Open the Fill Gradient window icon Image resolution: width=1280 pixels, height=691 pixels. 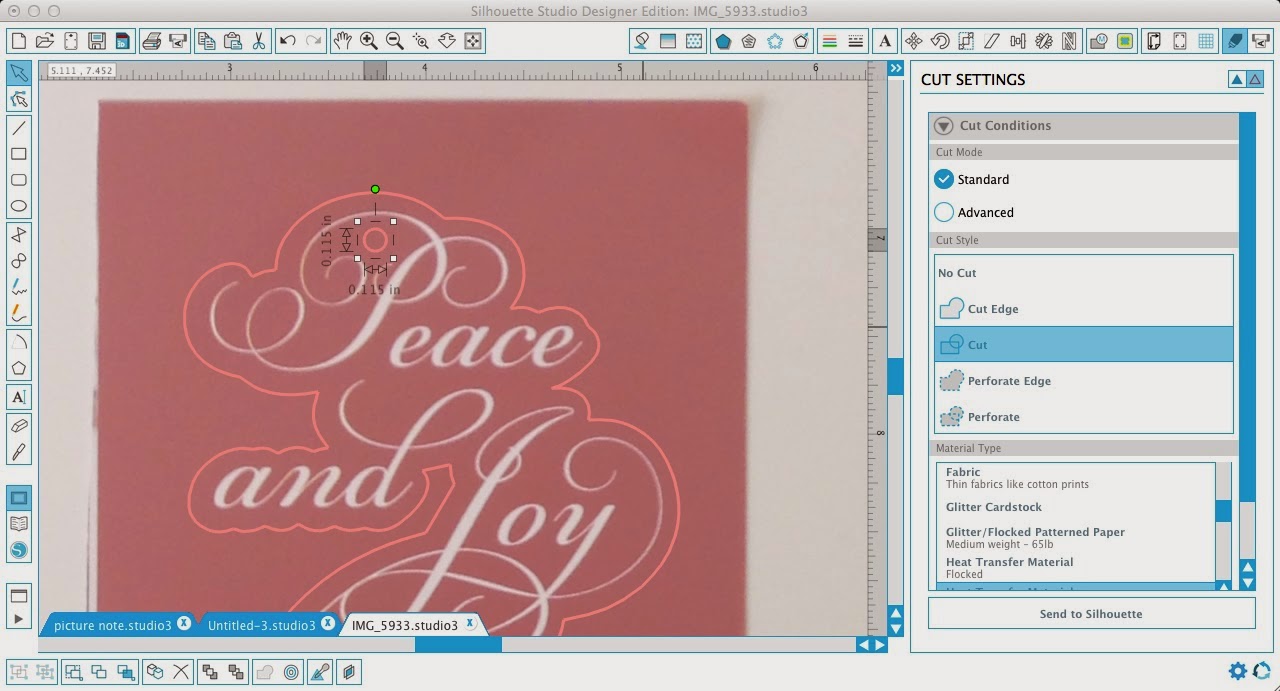(668, 41)
